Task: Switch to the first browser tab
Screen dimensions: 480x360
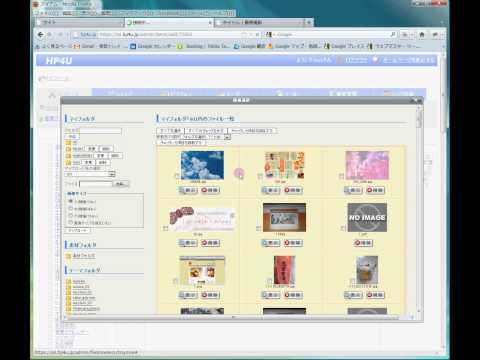Action: point(79,22)
